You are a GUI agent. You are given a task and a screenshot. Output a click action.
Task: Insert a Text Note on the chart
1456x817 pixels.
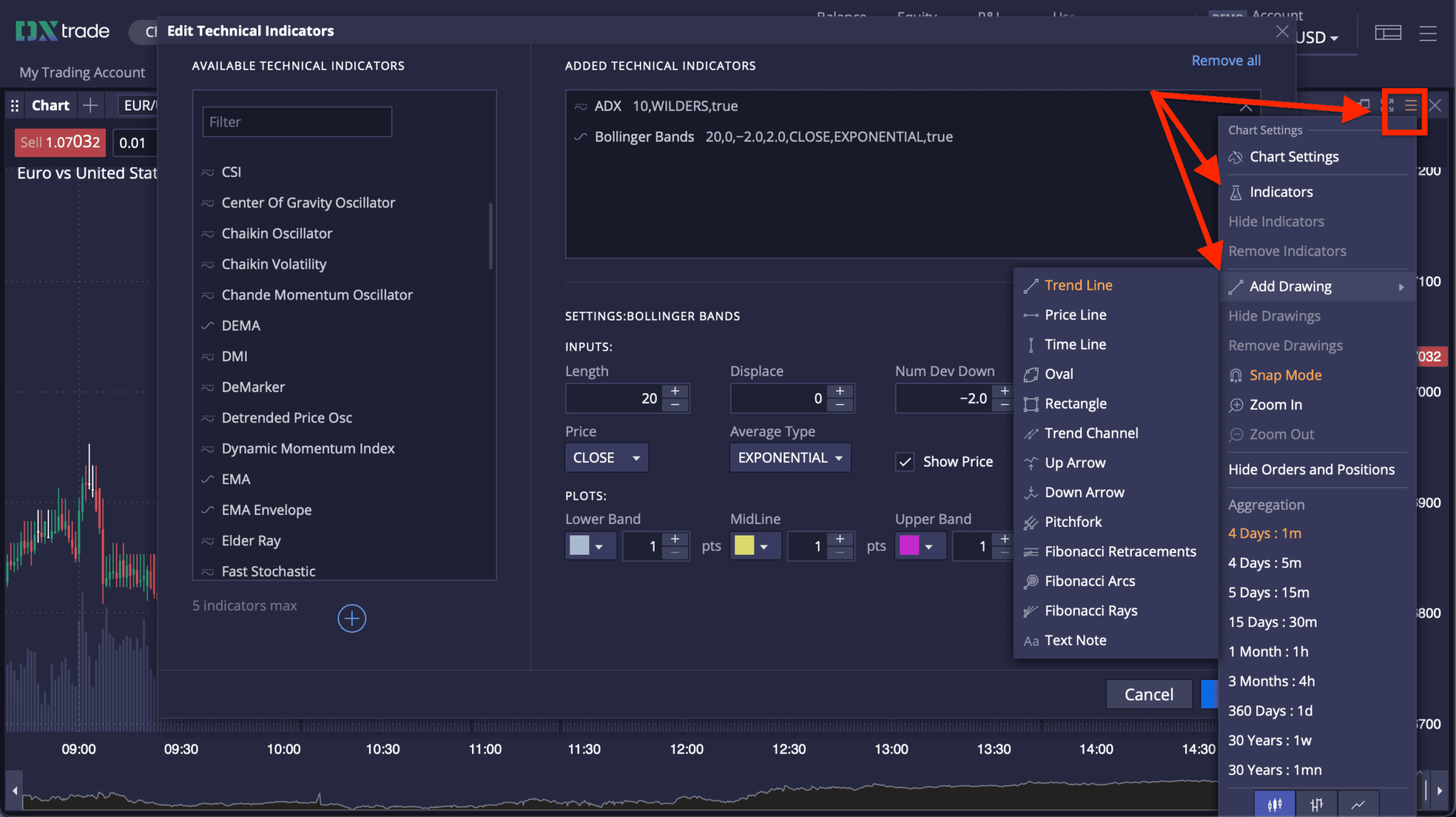point(1075,639)
